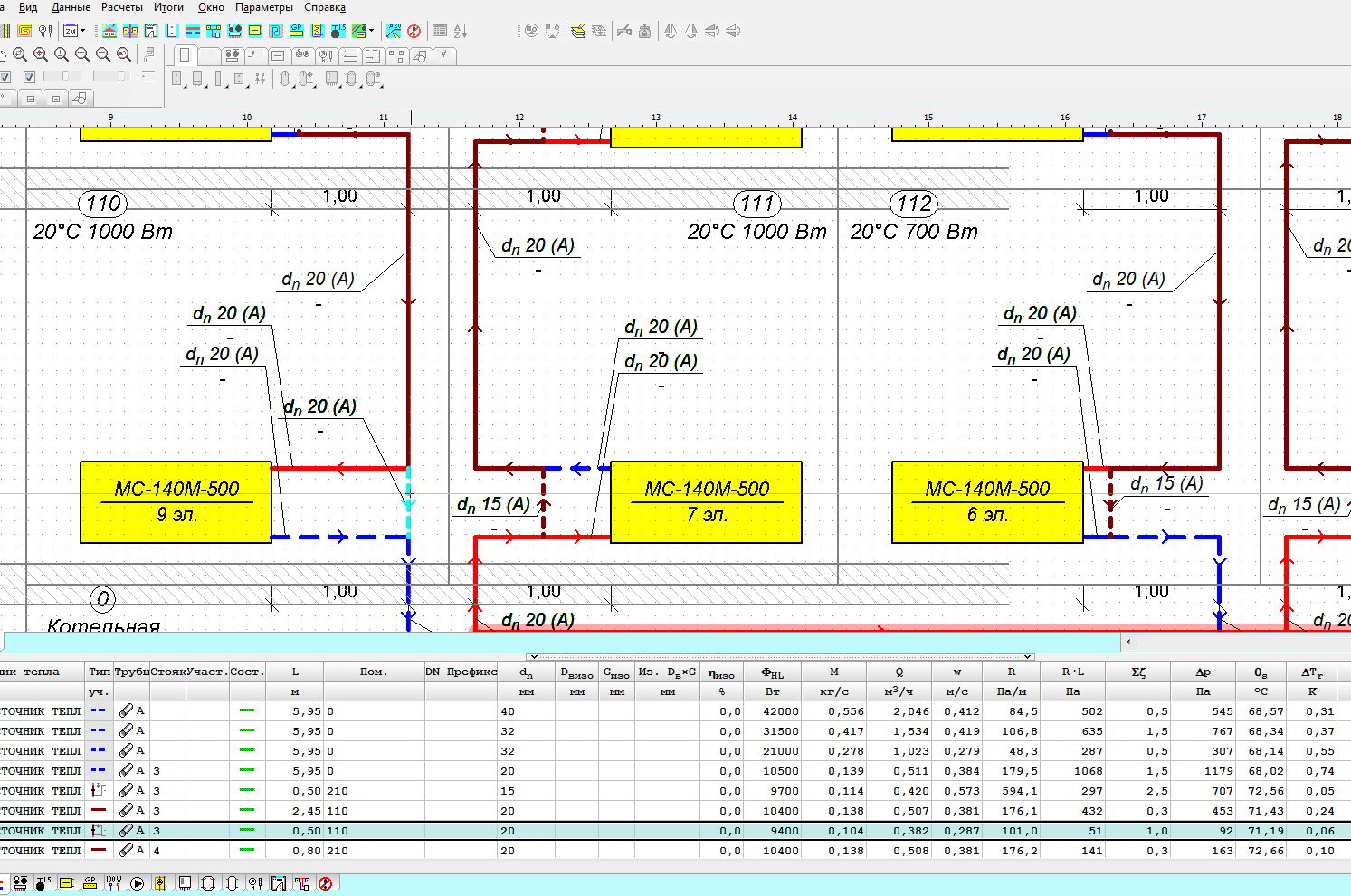The height and width of the screenshot is (896, 1351).
Task: Click the red prohibition icon in the top toolbar
Action: pos(414,31)
